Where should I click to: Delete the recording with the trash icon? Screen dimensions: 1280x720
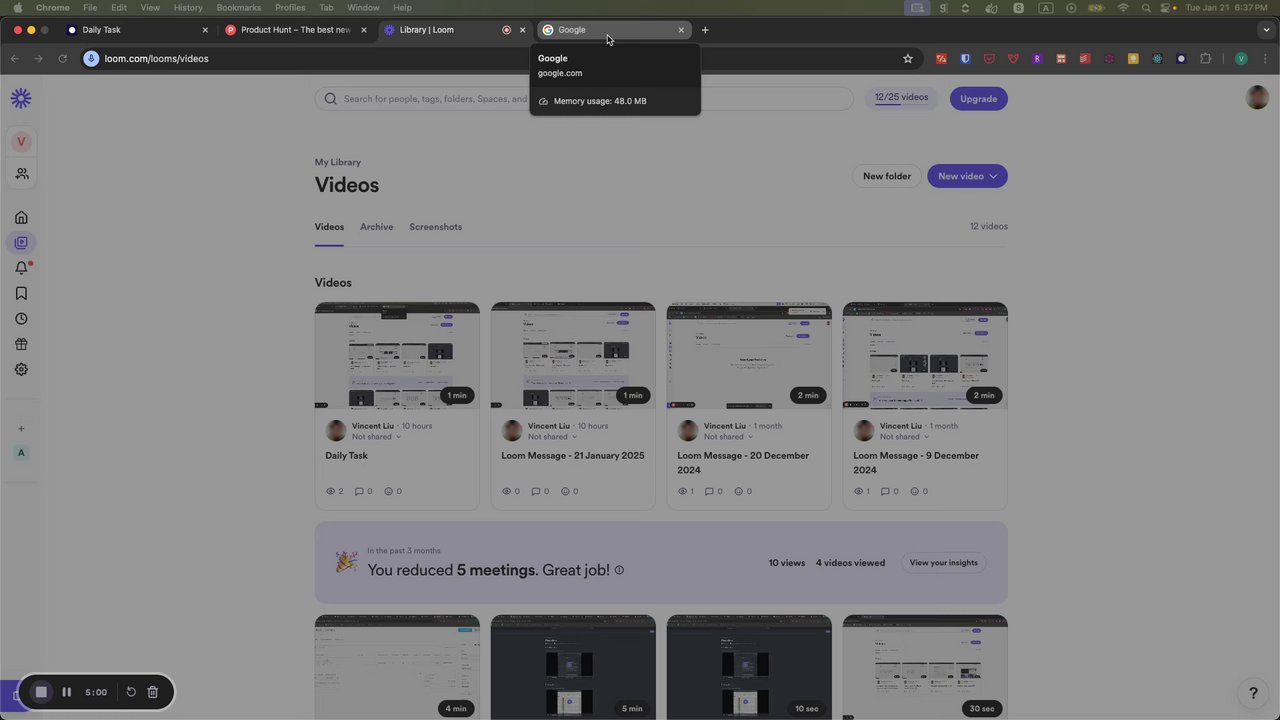click(153, 692)
